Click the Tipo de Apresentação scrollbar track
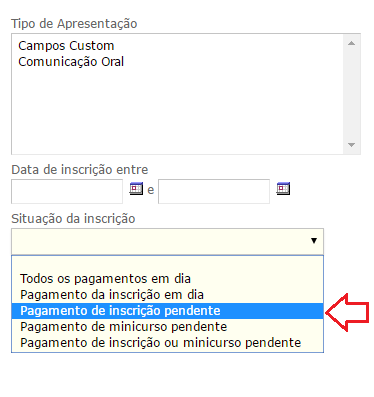 (351, 94)
